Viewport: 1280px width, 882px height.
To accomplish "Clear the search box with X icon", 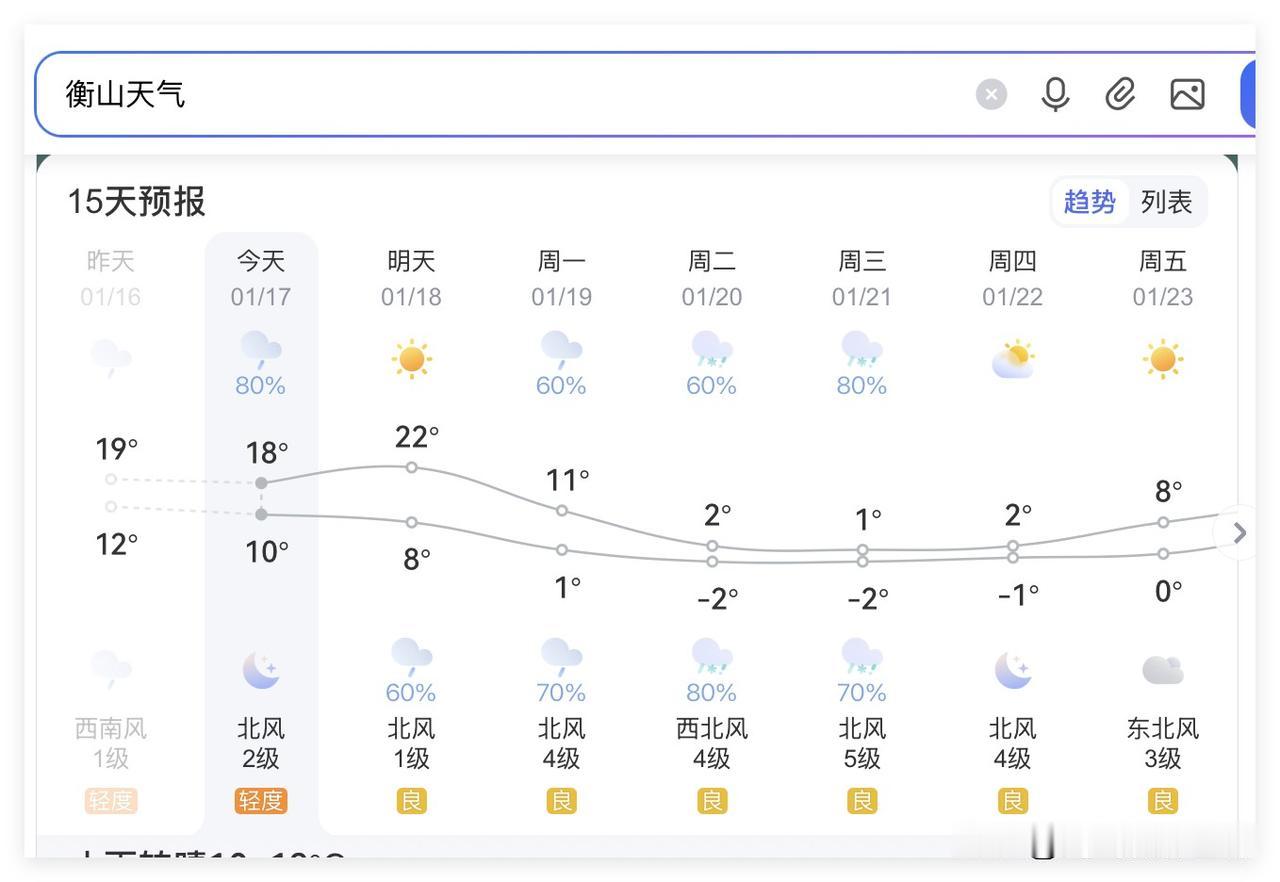I will click(x=991, y=94).
